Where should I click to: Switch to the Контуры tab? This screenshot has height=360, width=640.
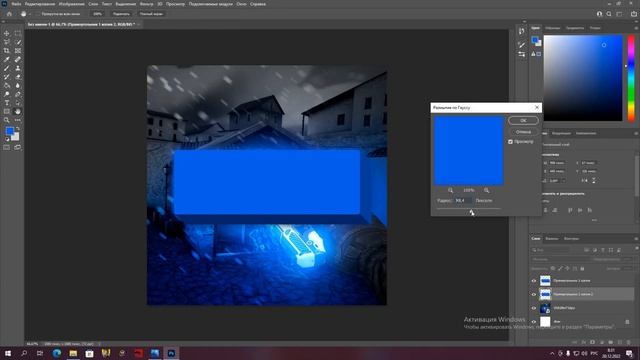[571, 239]
